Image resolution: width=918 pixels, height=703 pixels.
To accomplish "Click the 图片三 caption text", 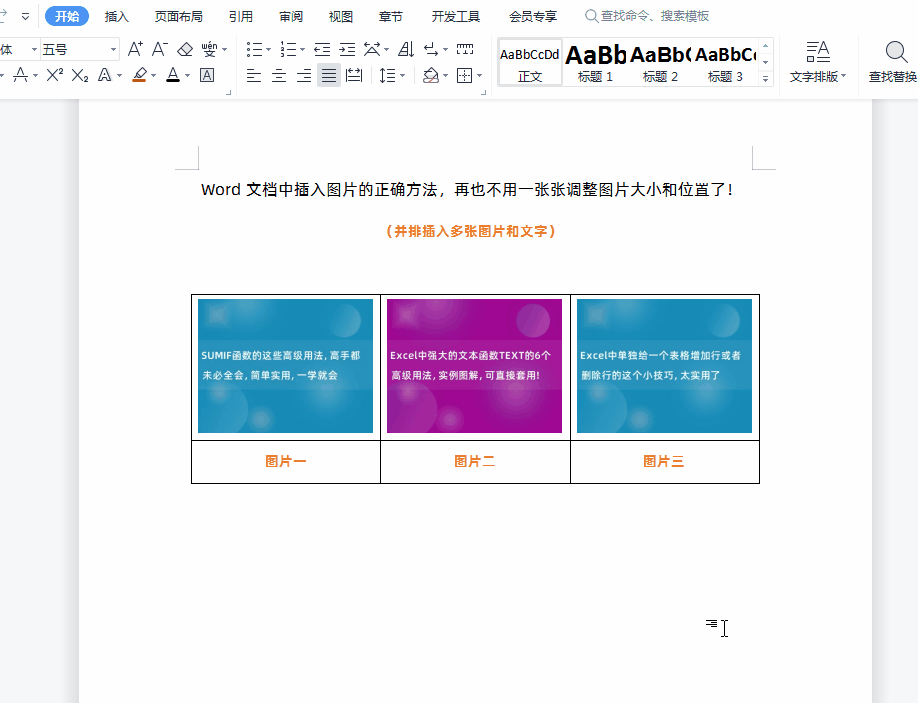I will click(x=663, y=461).
